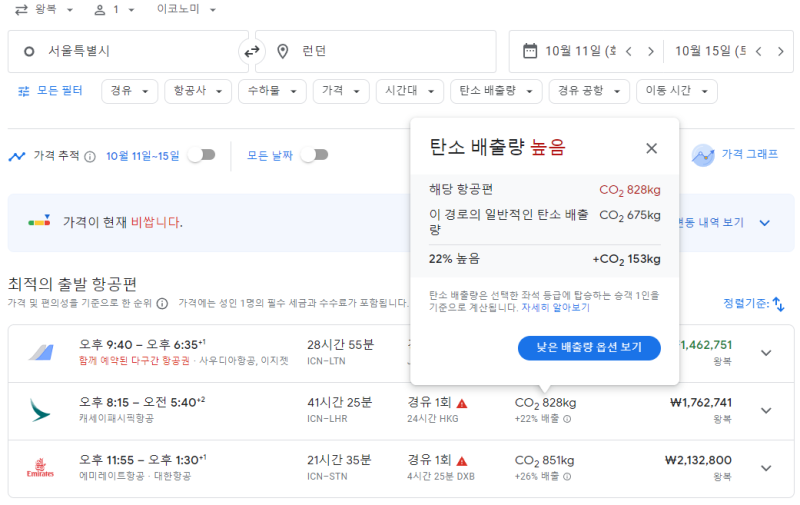The width and height of the screenshot is (800, 505).
Task: Open 자세히 알아보기 link
Action: coord(555,308)
